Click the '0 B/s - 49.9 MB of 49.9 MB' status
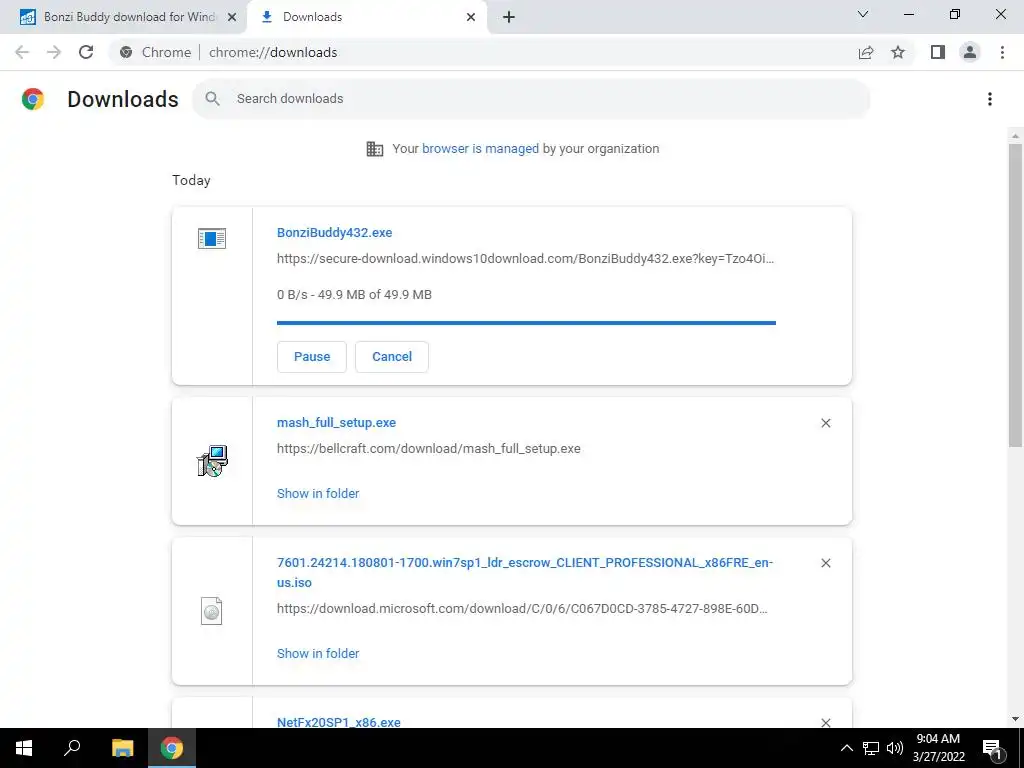The width and height of the screenshot is (1024, 768). [x=354, y=295]
